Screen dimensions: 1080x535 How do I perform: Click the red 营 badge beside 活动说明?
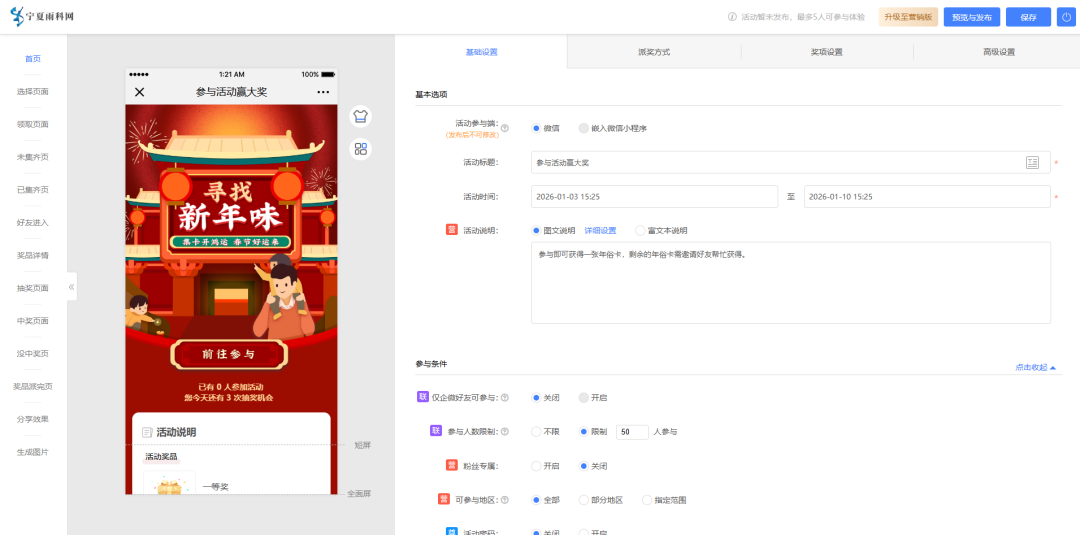pos(451,230)
